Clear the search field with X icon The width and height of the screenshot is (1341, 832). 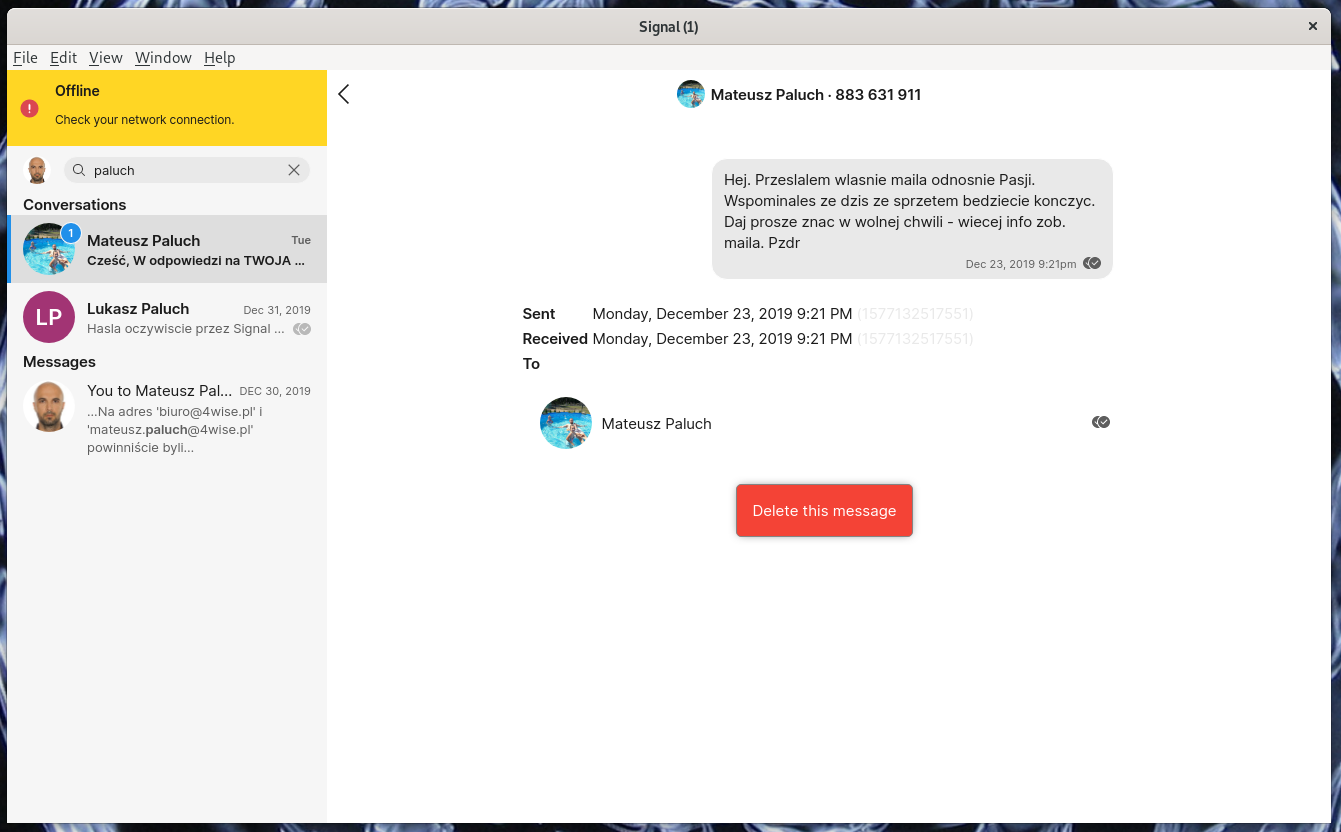click(x=294, y=170)
